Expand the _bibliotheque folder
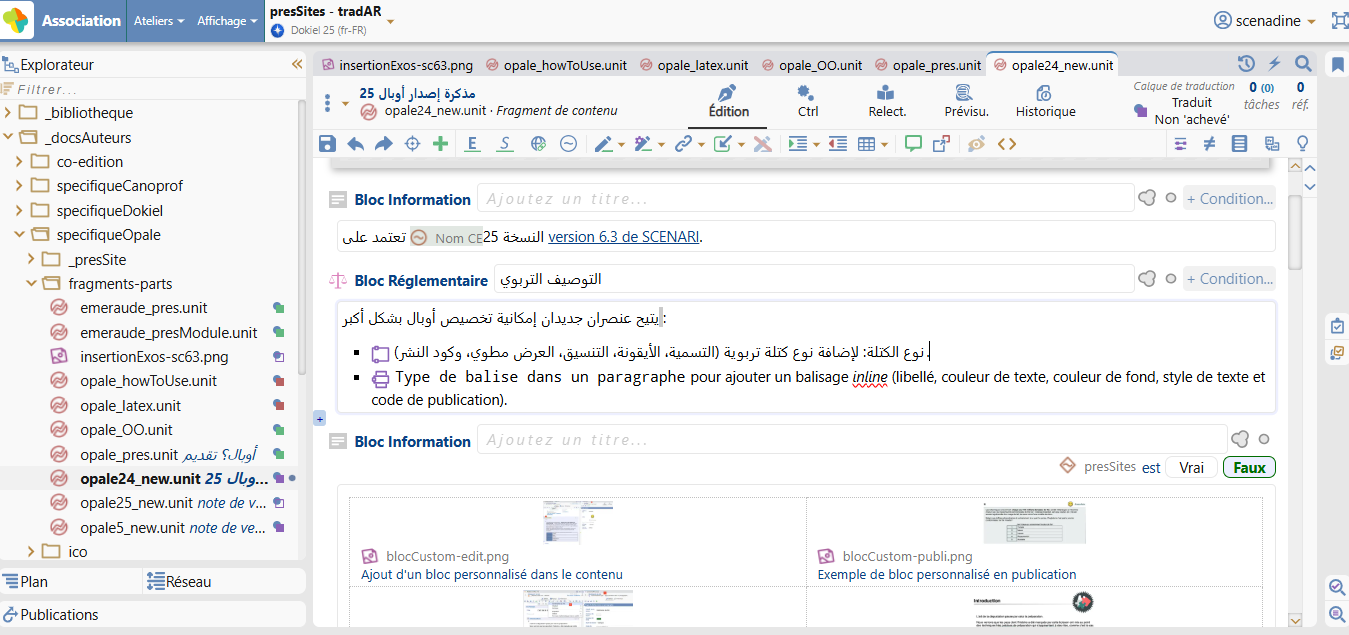Screen dimensions: 1349x635 pos(9,113)
